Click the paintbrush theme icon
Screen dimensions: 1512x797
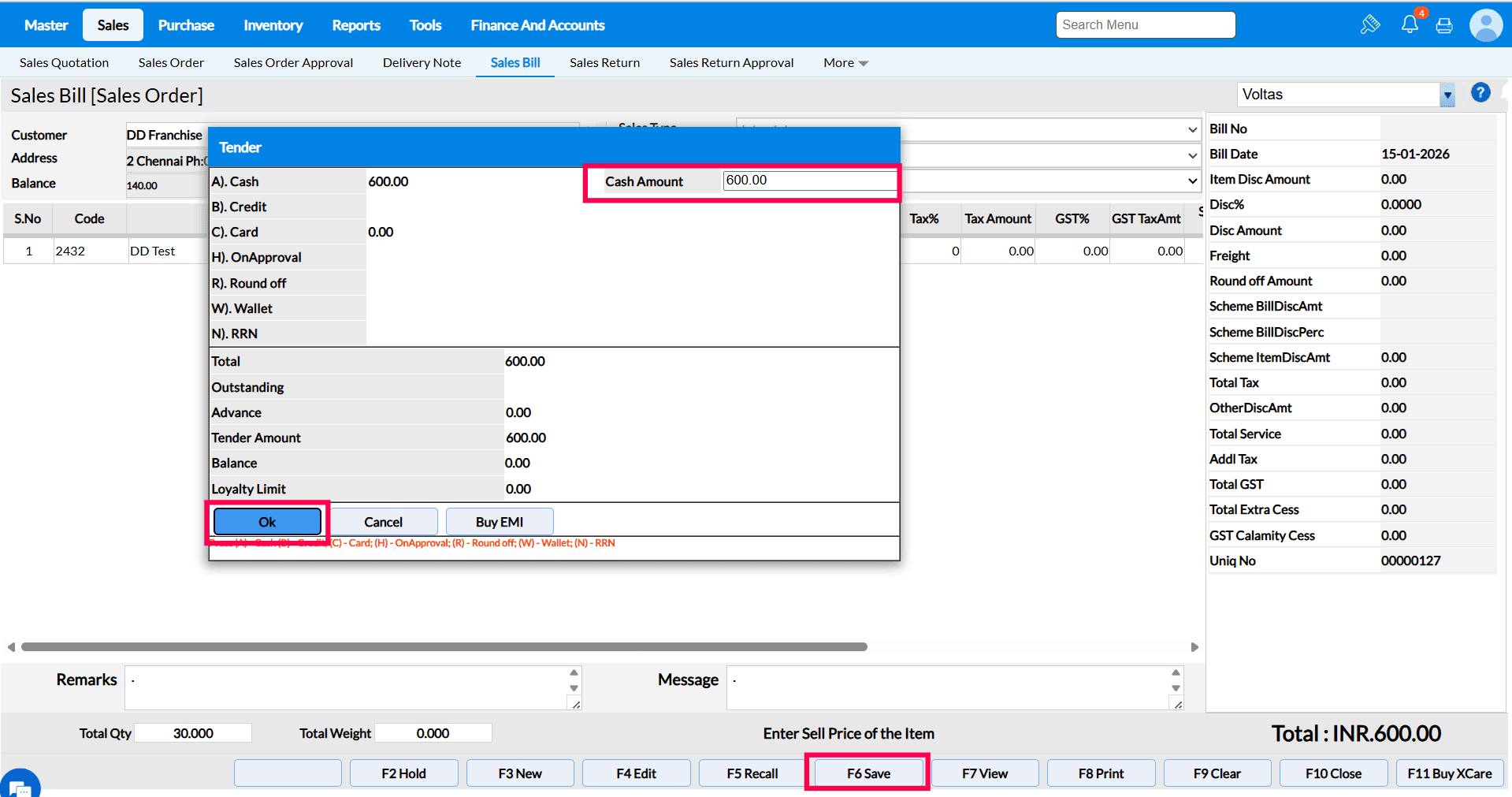(x=1369, y=24)
